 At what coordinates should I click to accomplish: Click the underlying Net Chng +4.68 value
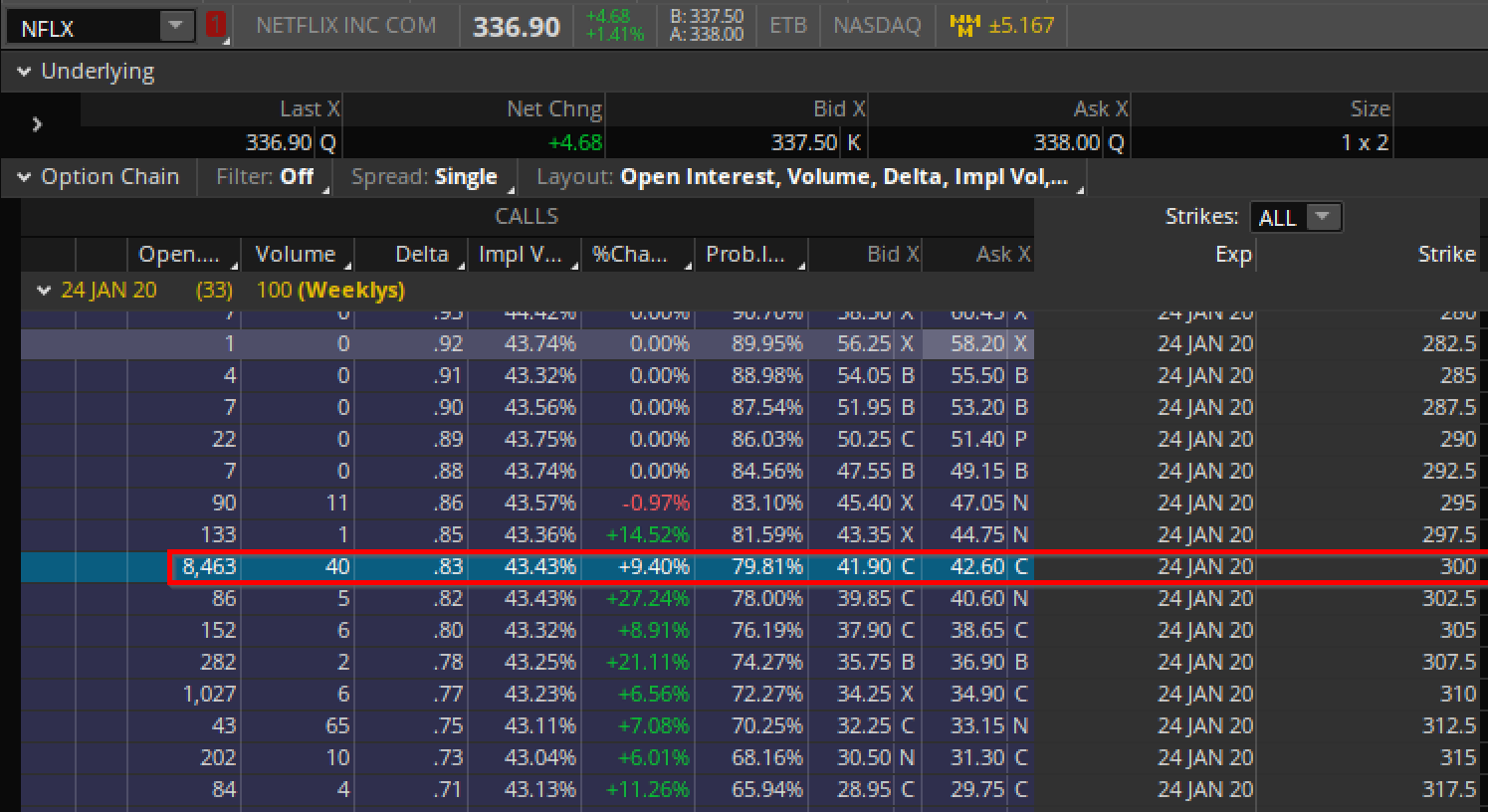575,143
